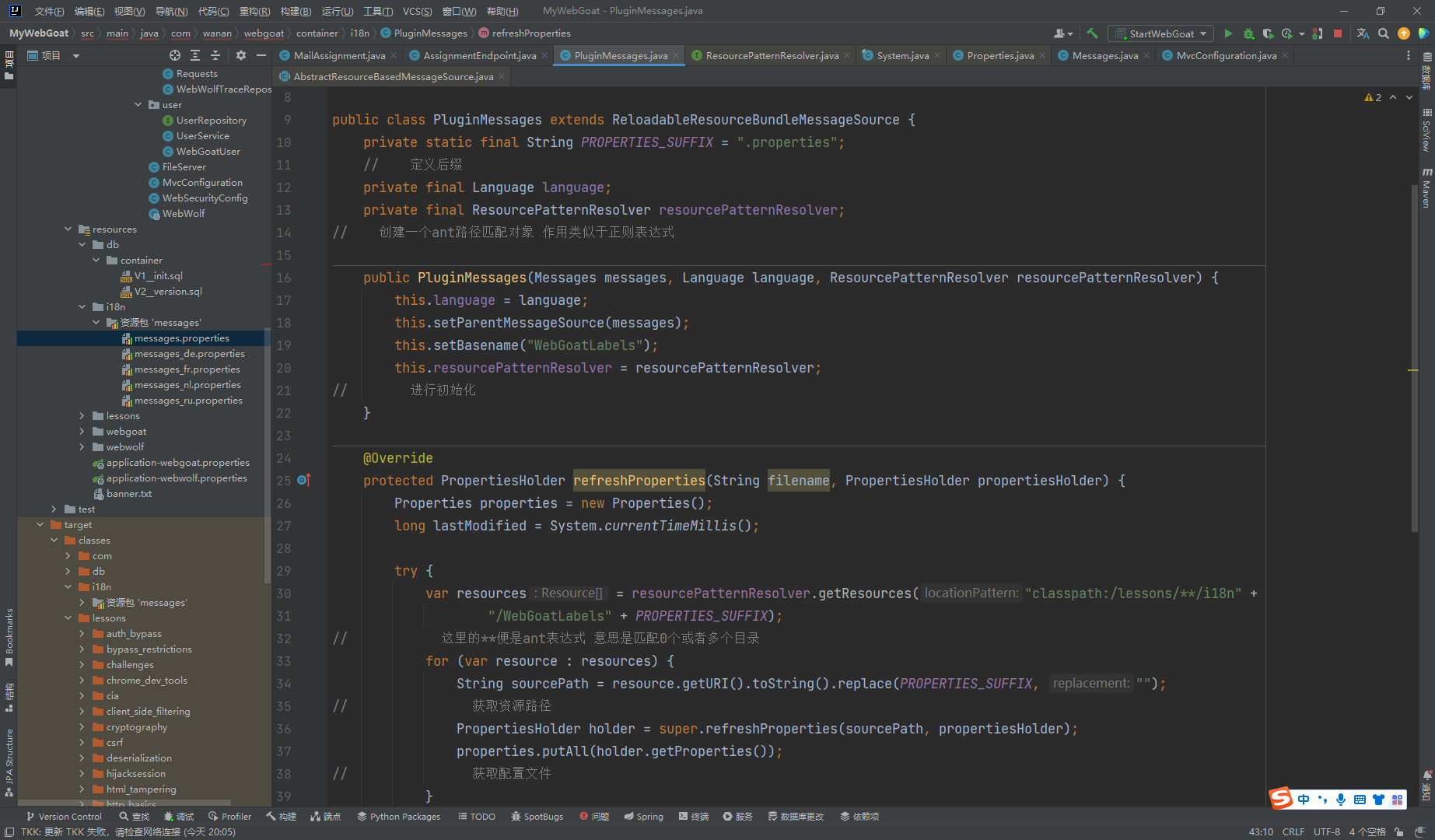1435x840 pixels.
Task: Expand all in project tree
Action: pos(195,55)
